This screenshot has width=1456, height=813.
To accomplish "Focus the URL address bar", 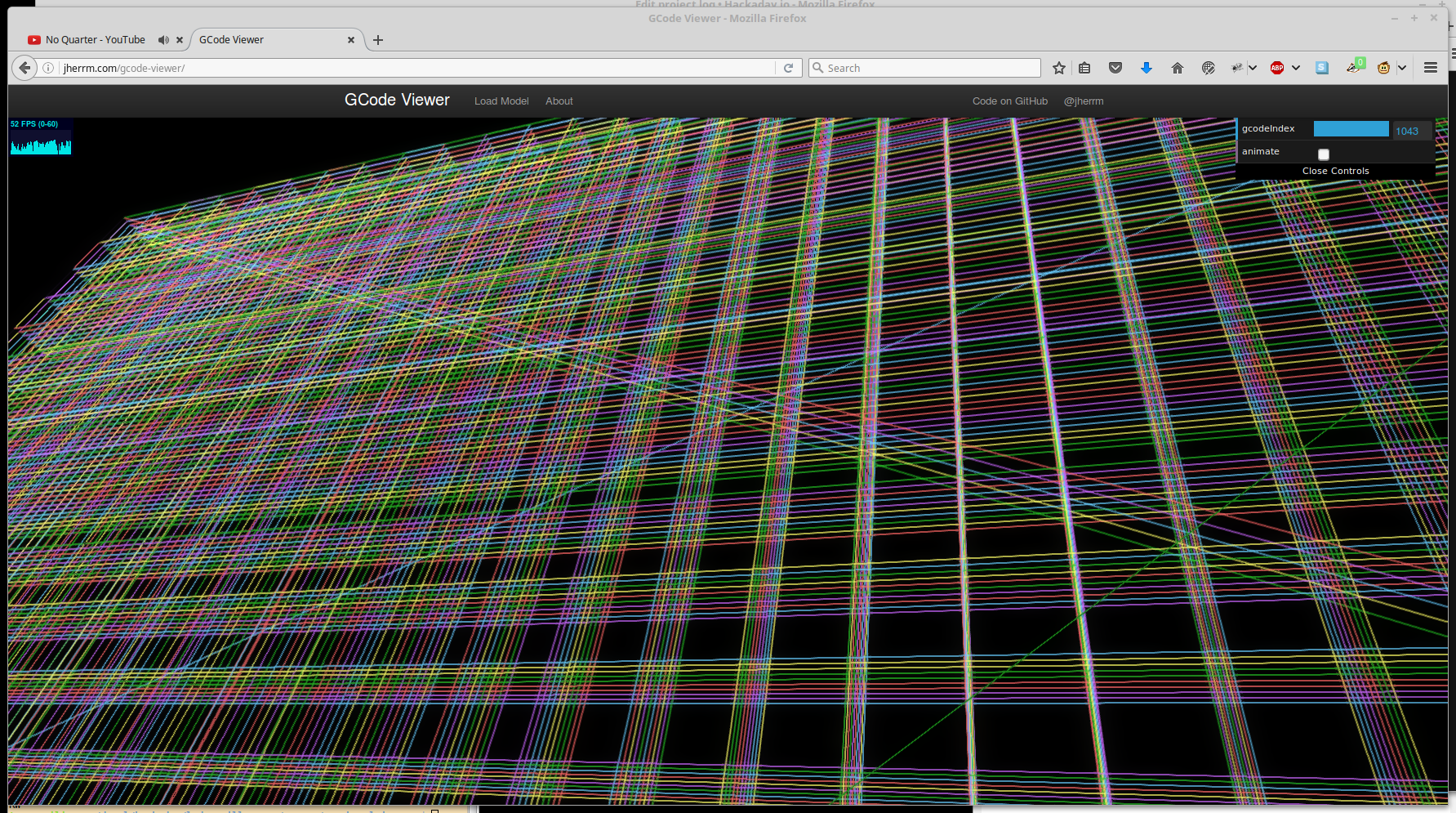I will click(416, 68).
